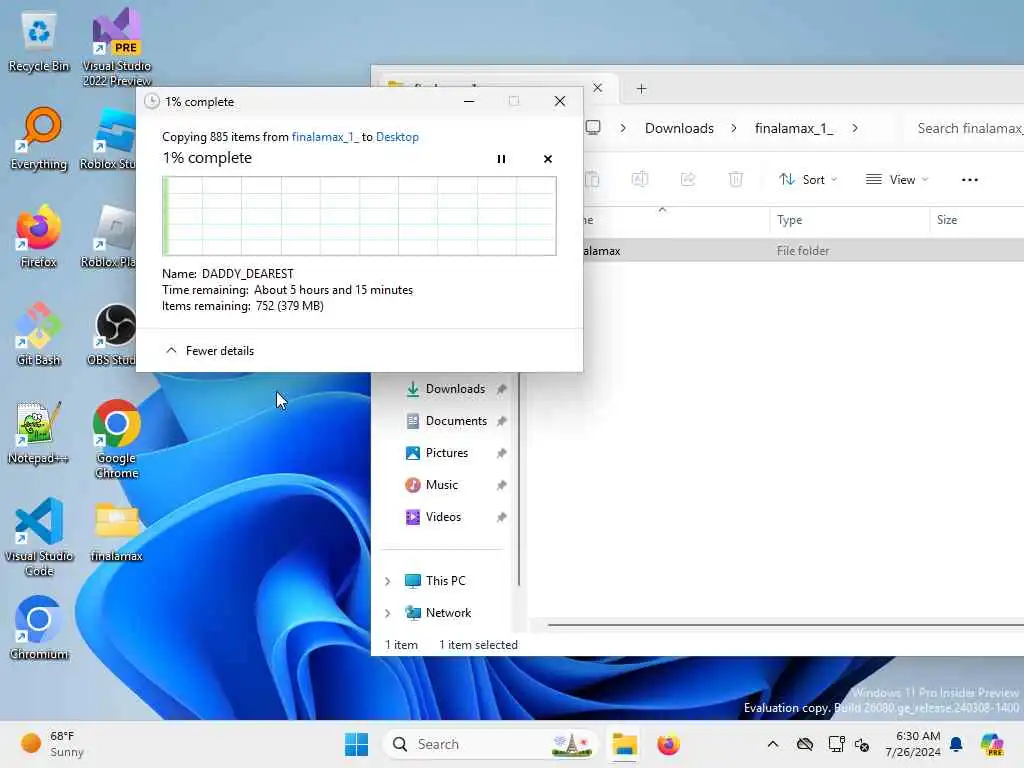The width and height of the screenshot is (1024, 768).
Task: Select This PC in navigation pane
Action: pos(436,581)
